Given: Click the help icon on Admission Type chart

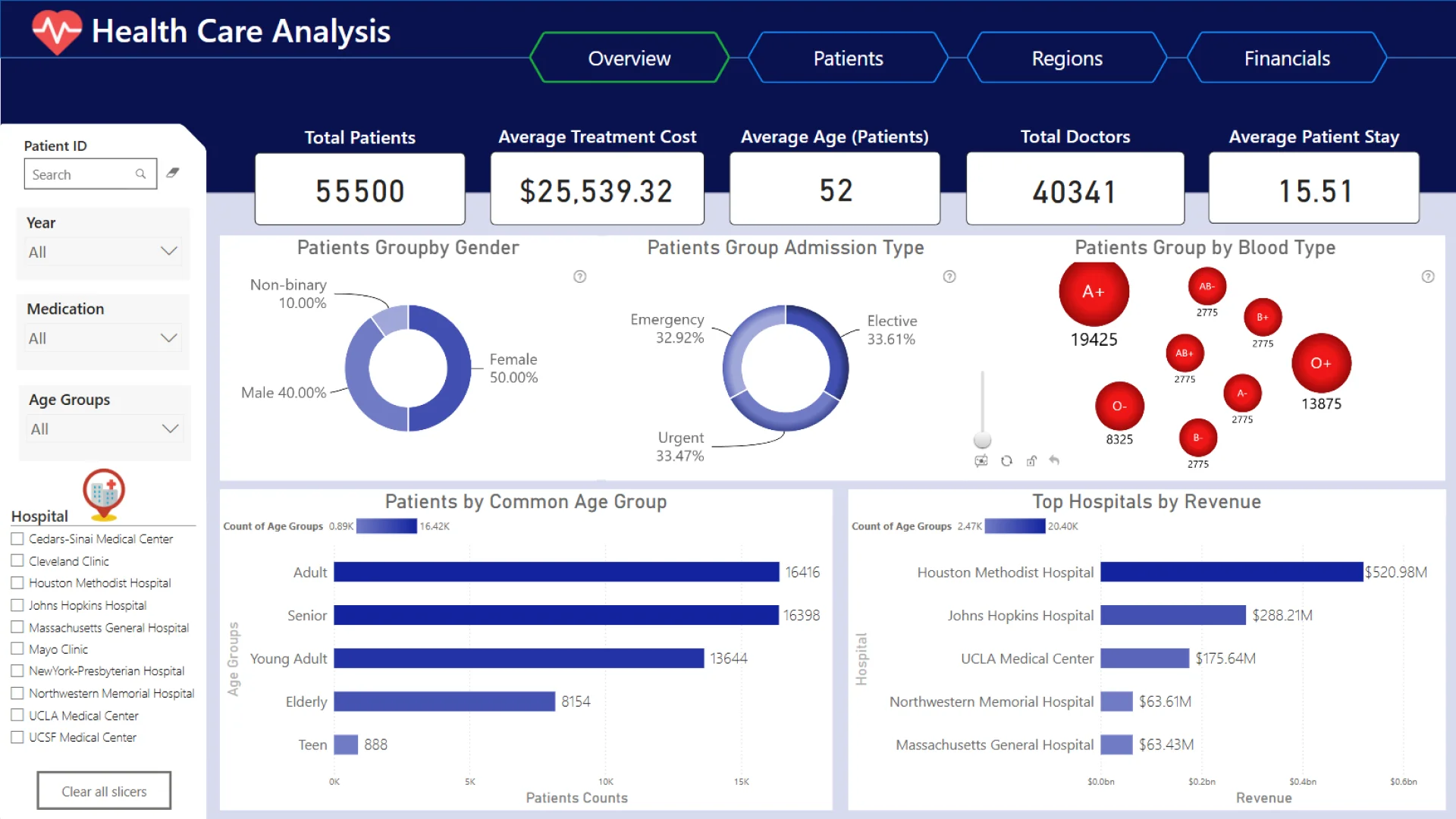Looking at the screenshot, I should click(949, 277).
